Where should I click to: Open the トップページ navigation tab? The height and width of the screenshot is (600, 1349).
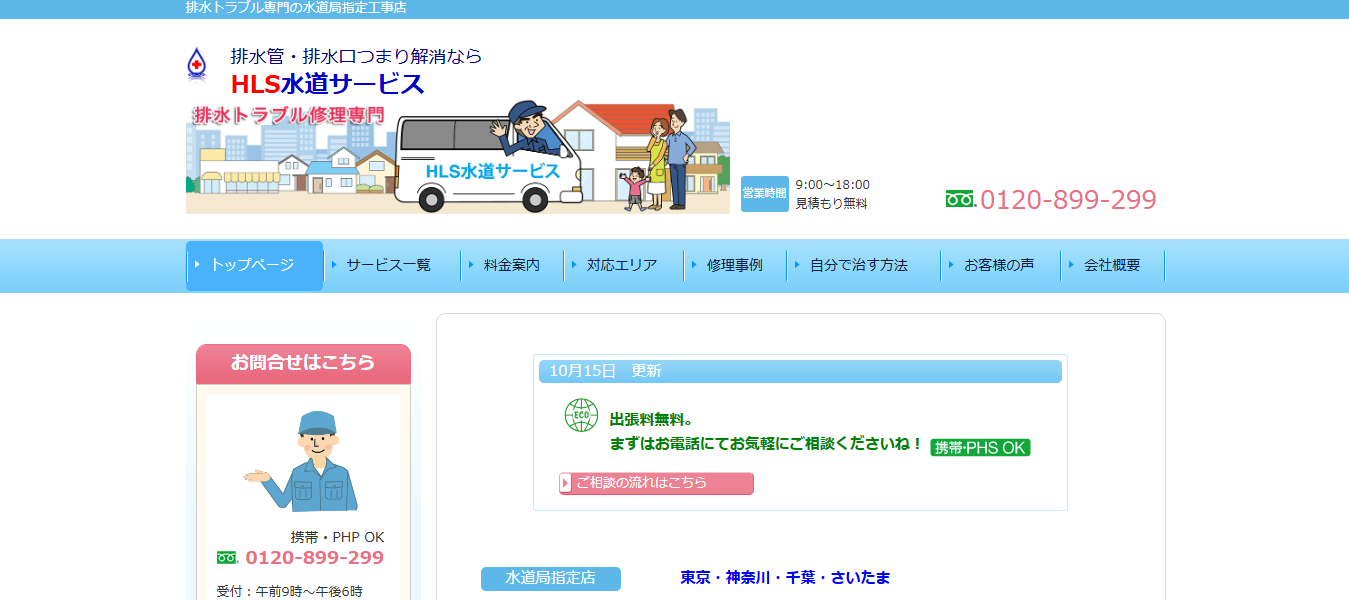tap(254, 266)
